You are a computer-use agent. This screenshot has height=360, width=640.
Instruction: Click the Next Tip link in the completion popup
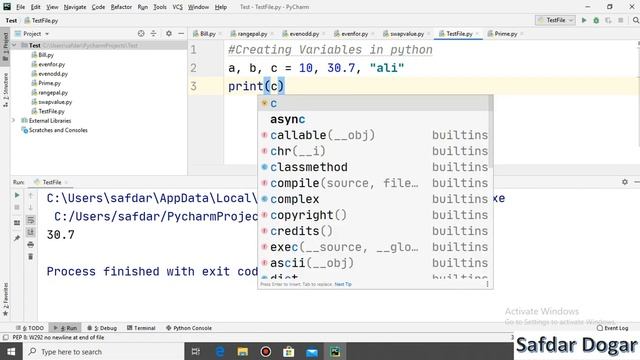tap(343, 284)
